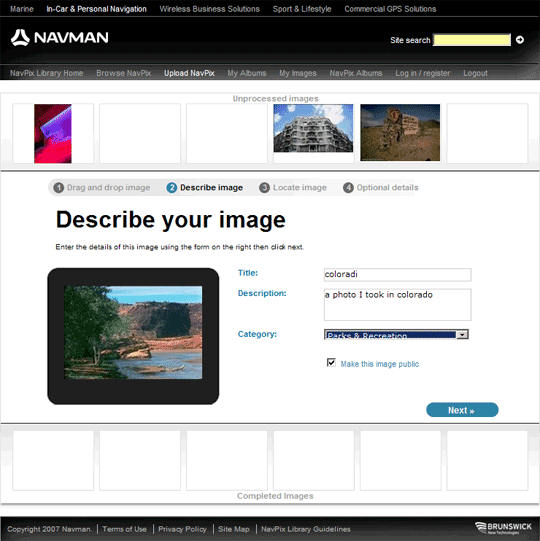The image size is (540, 541).
Task: Select the apartment building unprocessed thumbnail
Action: (313, 128)
